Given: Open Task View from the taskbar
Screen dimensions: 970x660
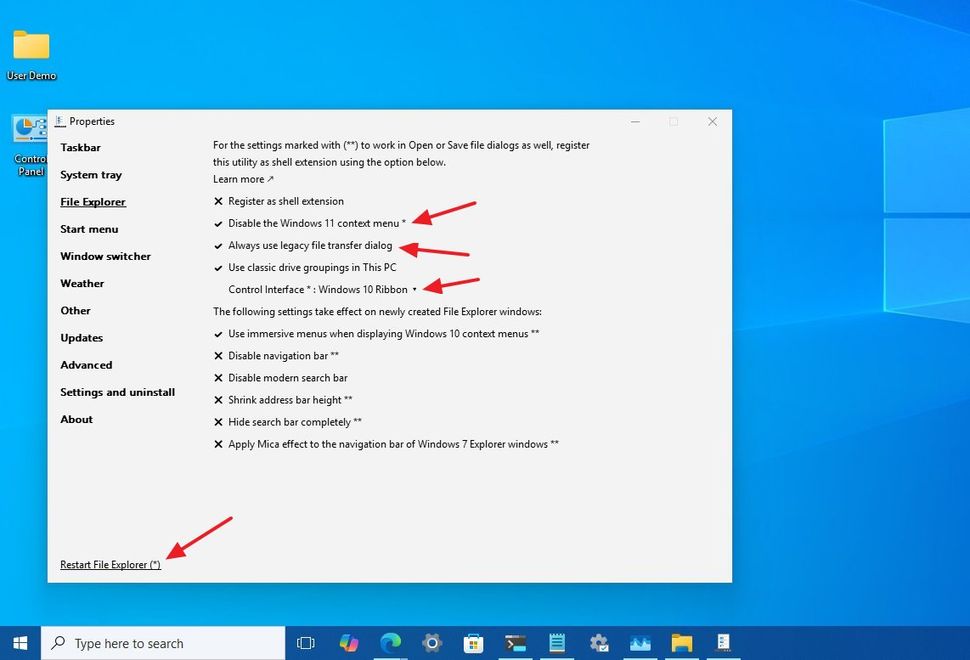Looking at the screenshot, I should pyautogui.click(x=305, y=643).
